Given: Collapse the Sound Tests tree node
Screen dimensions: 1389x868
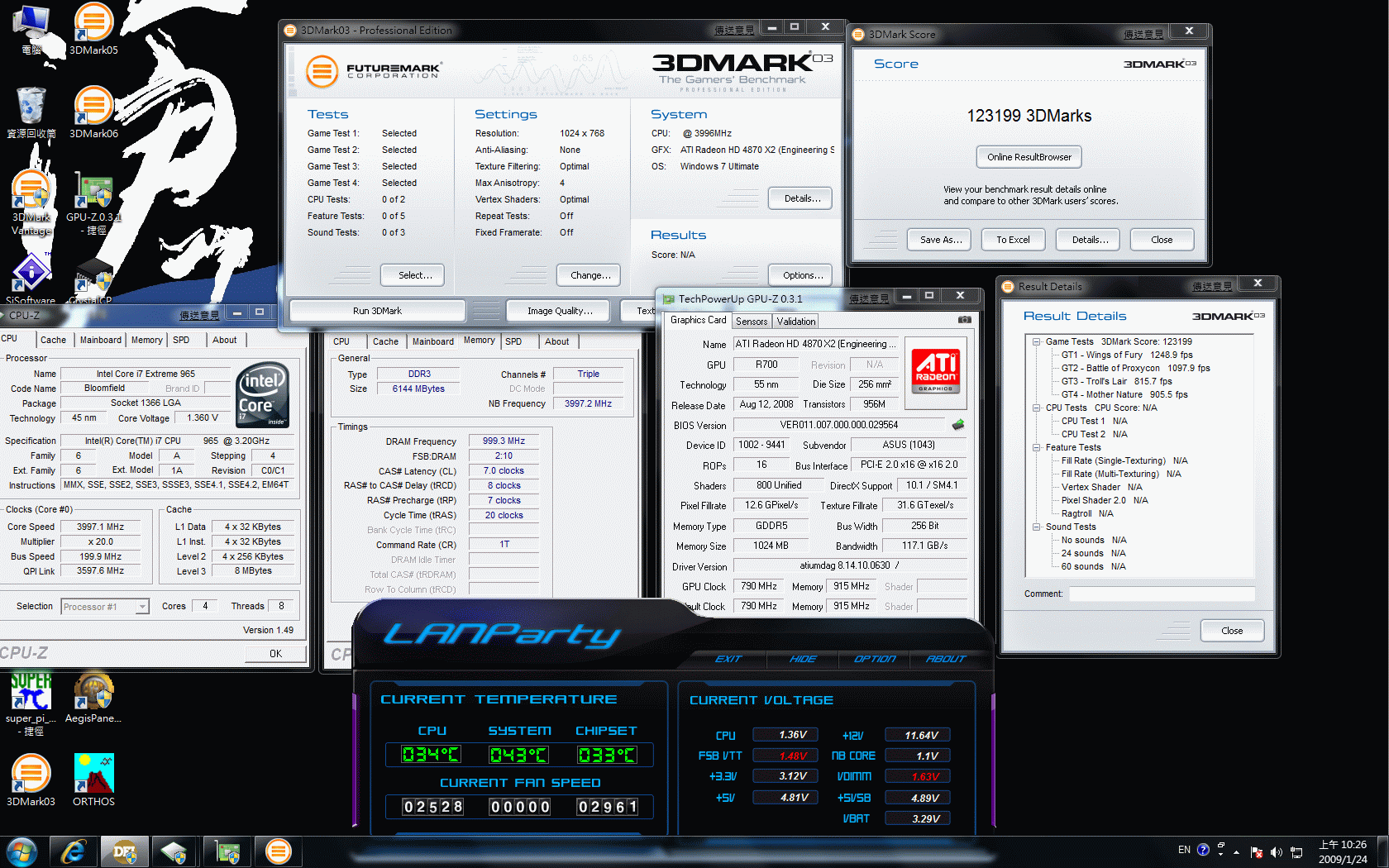Looking at the screenshot, I should [x=1036, y=527].
